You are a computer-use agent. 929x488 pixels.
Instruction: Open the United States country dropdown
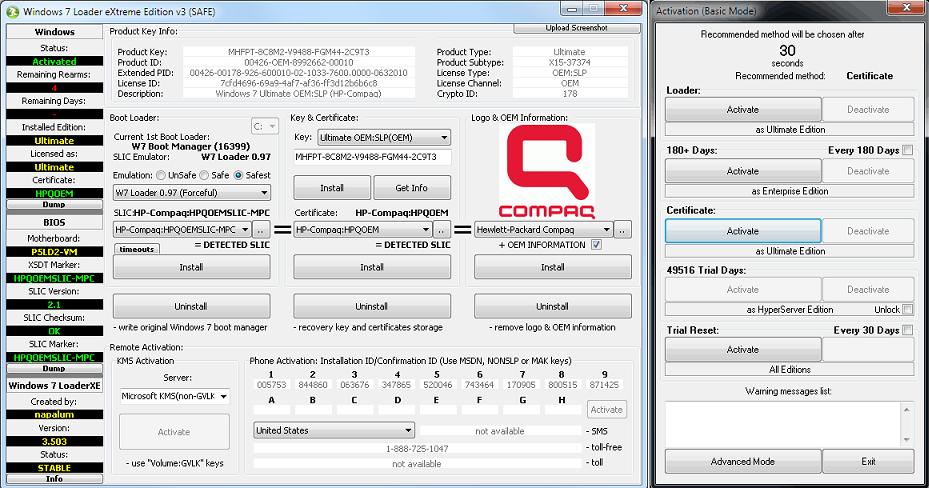click(334, 431)
